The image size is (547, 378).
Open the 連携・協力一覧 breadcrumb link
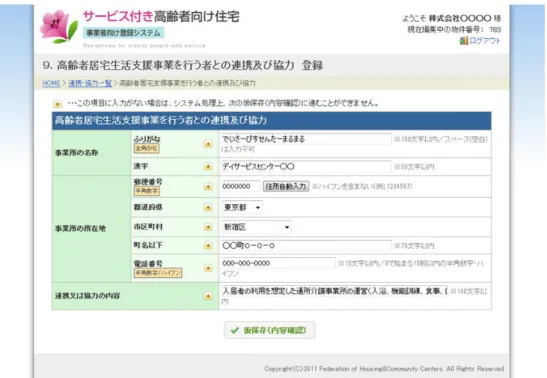click(x=90, y=83)
